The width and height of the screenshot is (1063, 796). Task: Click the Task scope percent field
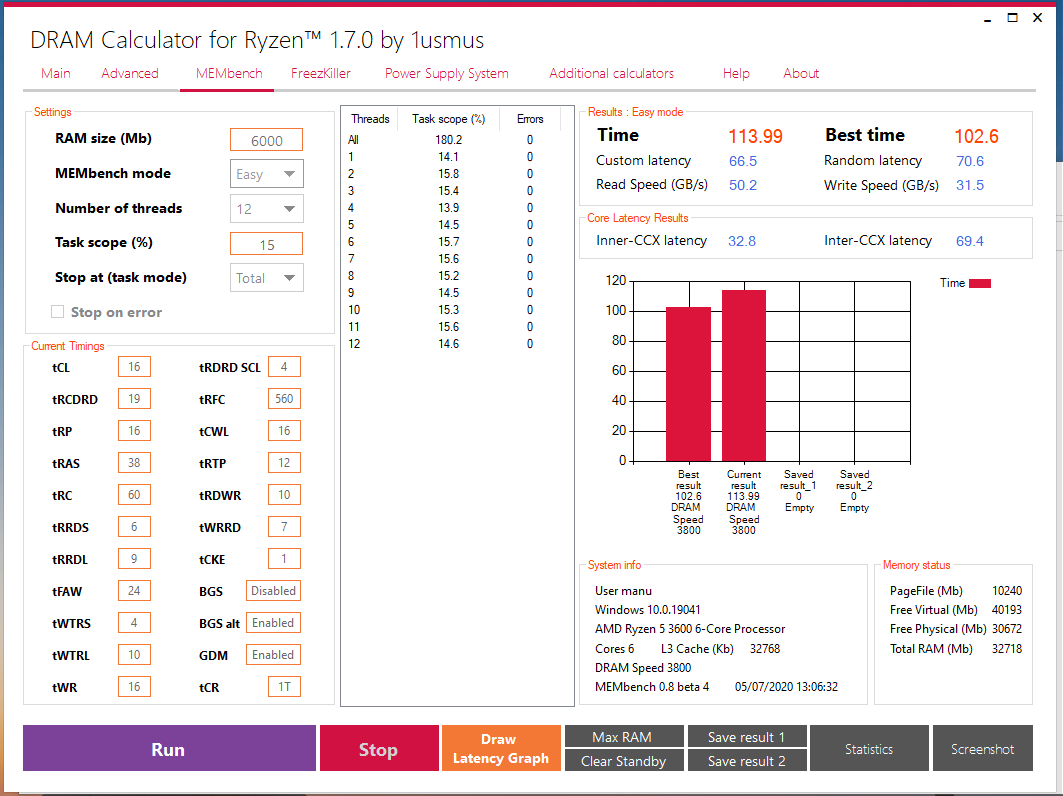click(266, 244)
